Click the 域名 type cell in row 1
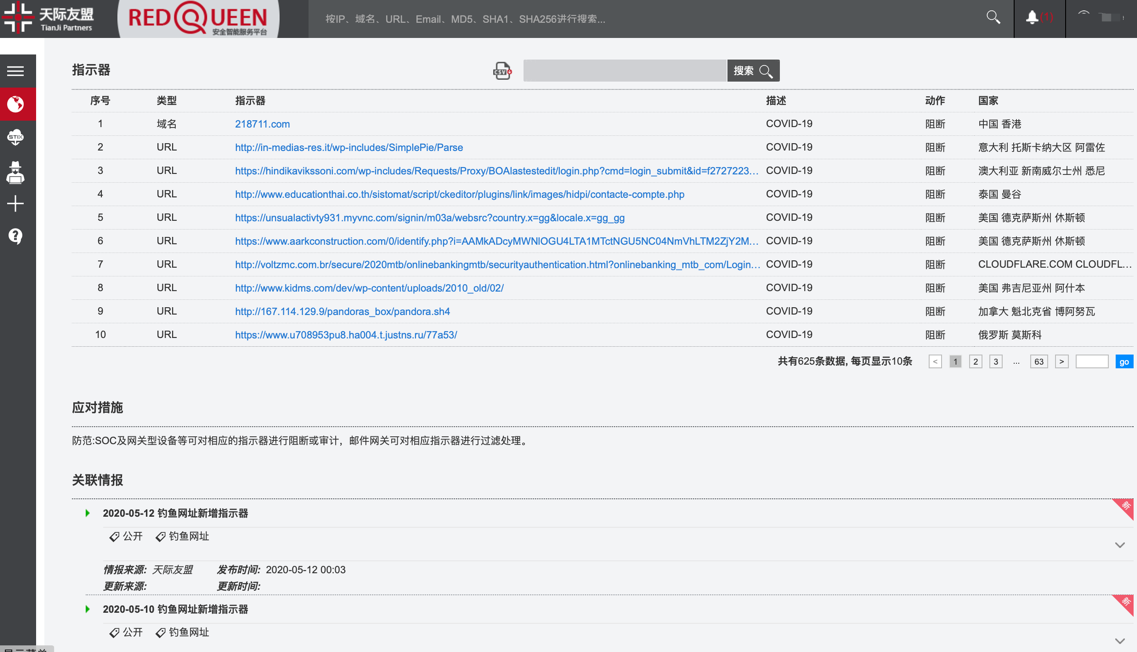 [167, 124]
